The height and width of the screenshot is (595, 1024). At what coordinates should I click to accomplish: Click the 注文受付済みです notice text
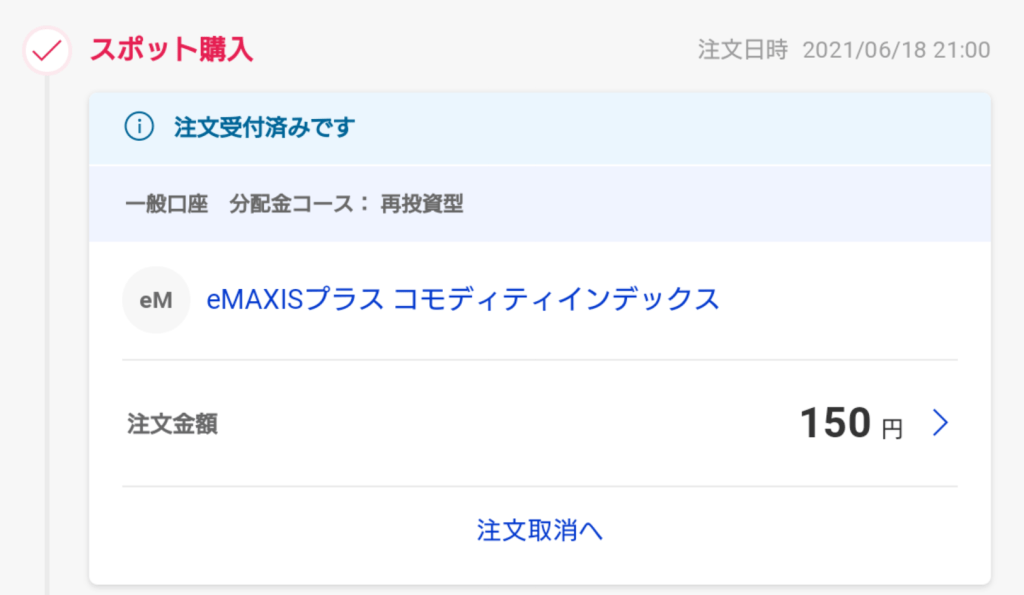(264, 128)
